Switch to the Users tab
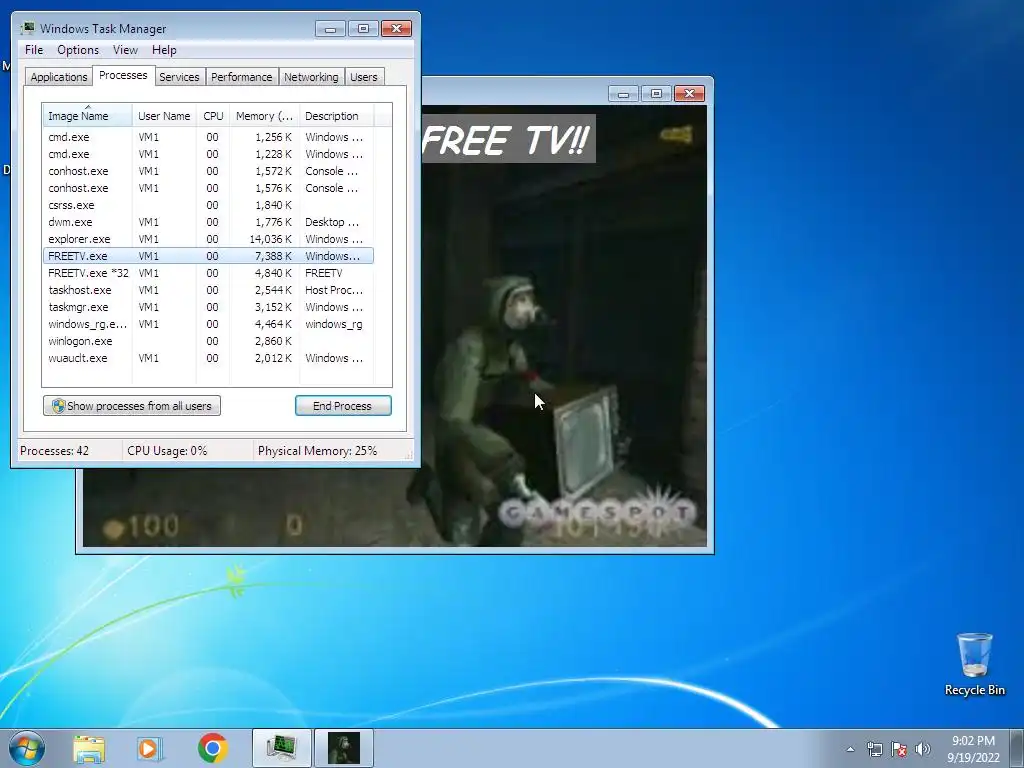The width and height of the screenshot is (1024, 768). 363,76
